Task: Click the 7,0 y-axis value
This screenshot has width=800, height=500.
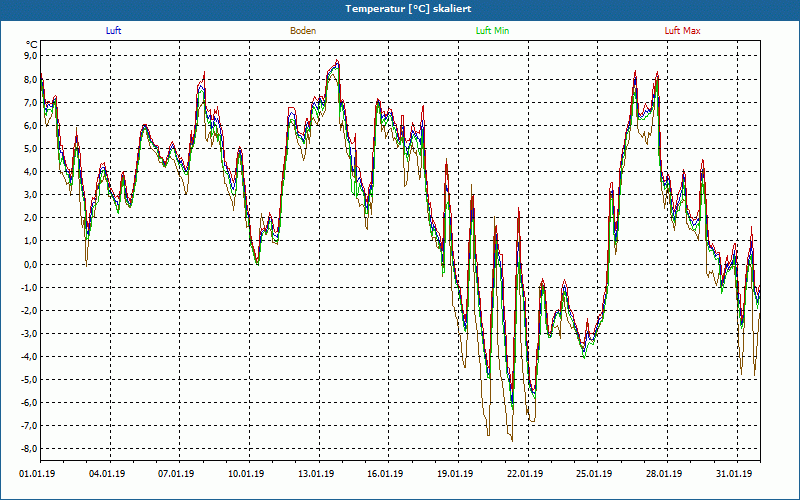Action: (x=31, y=102)
